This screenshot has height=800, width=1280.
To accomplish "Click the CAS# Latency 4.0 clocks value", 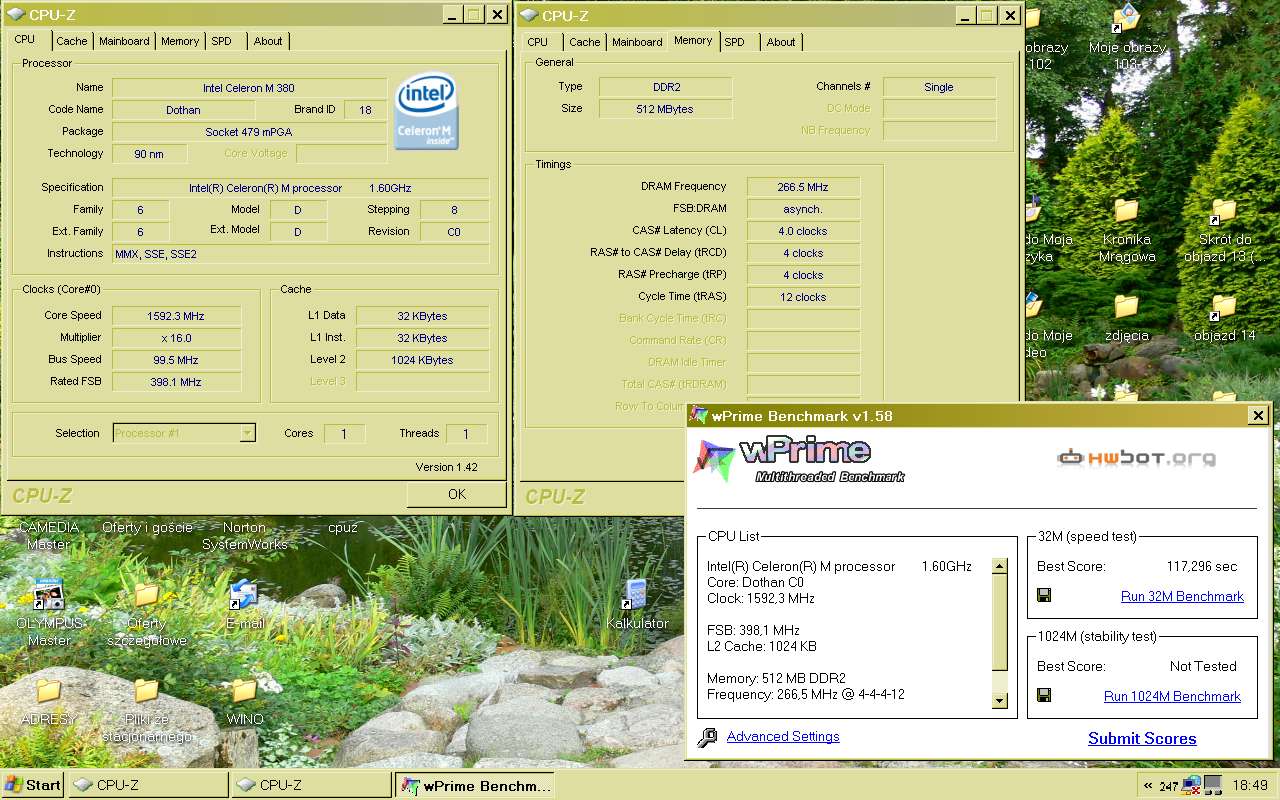I will 803,231.
